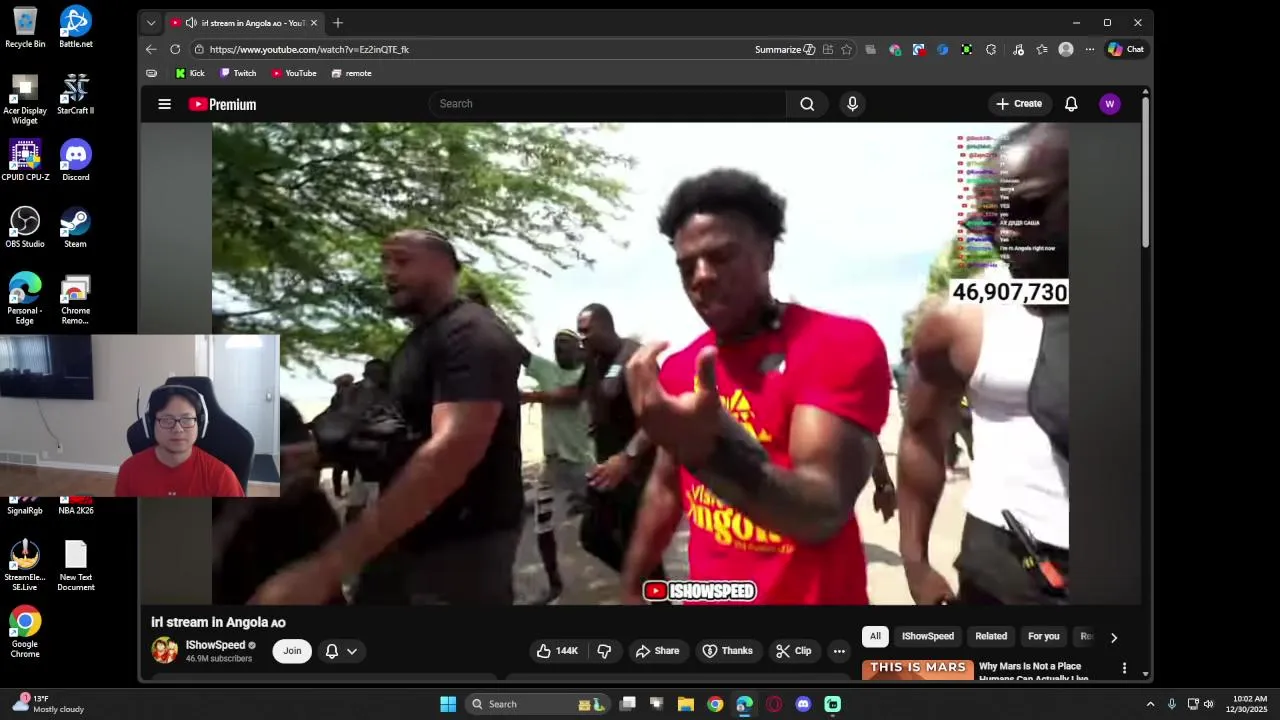This screenshot has width=1280, height=720.
Task: Start voice search with the microphone icon
Action: point(852,104)
